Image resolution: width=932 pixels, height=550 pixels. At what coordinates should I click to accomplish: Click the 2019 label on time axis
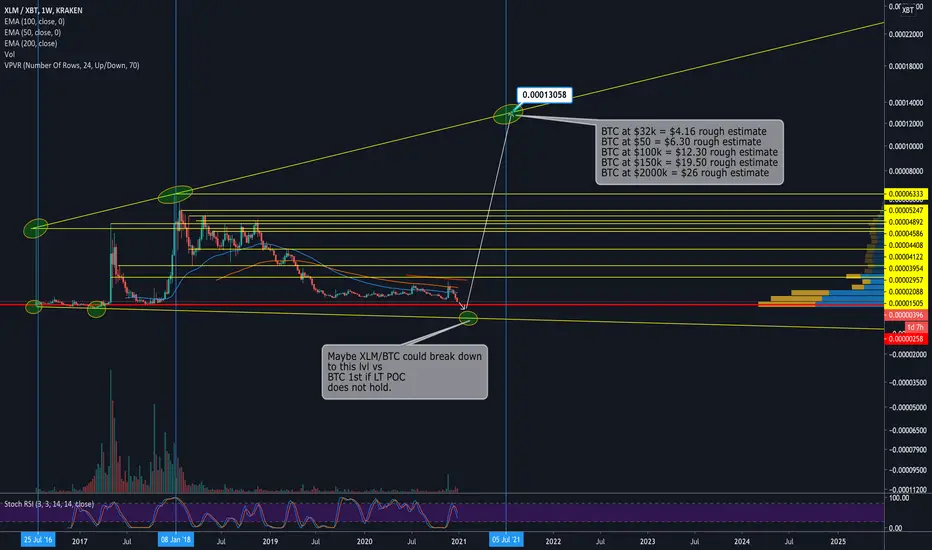click(270, 542)
